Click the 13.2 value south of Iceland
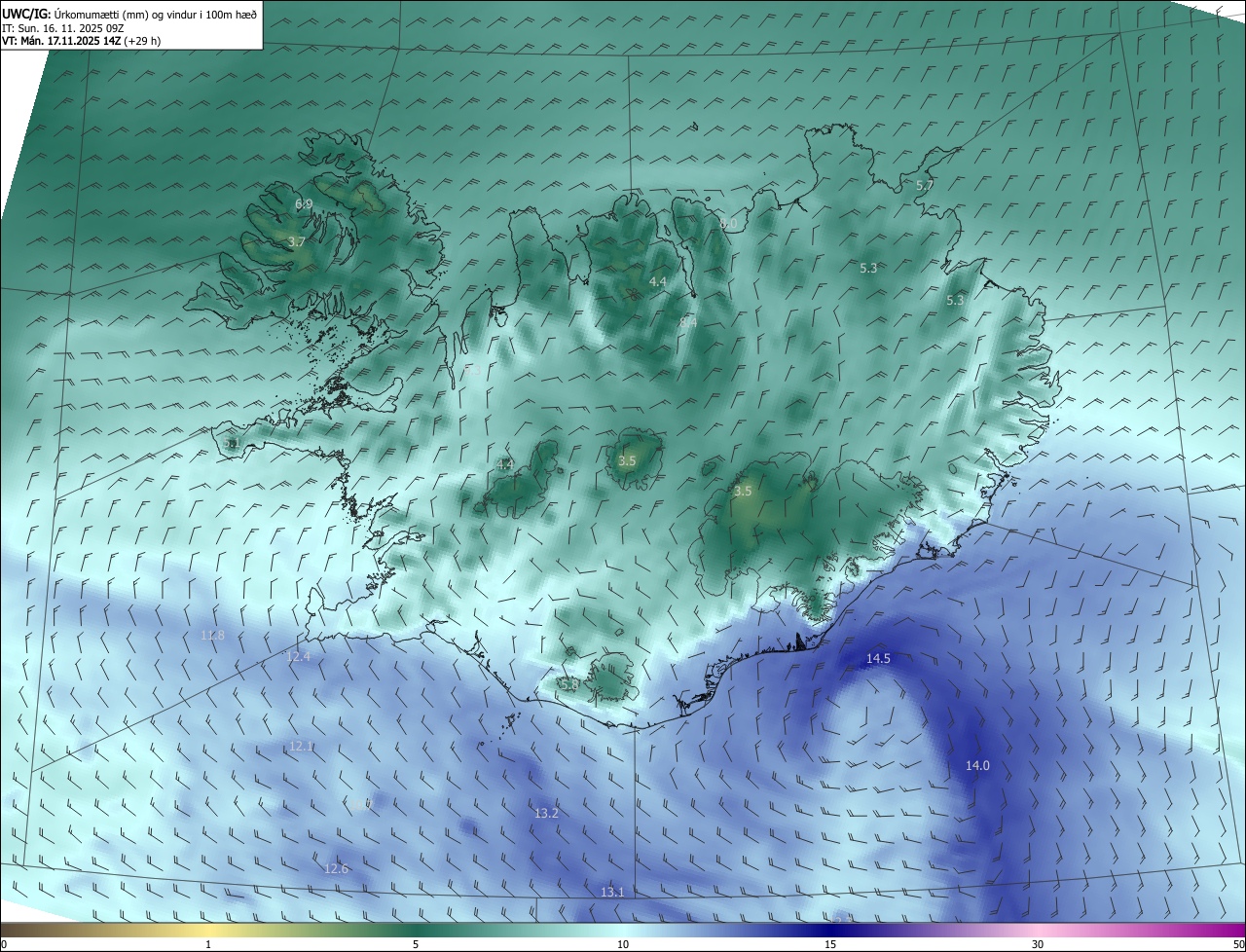 coord(547,813)
